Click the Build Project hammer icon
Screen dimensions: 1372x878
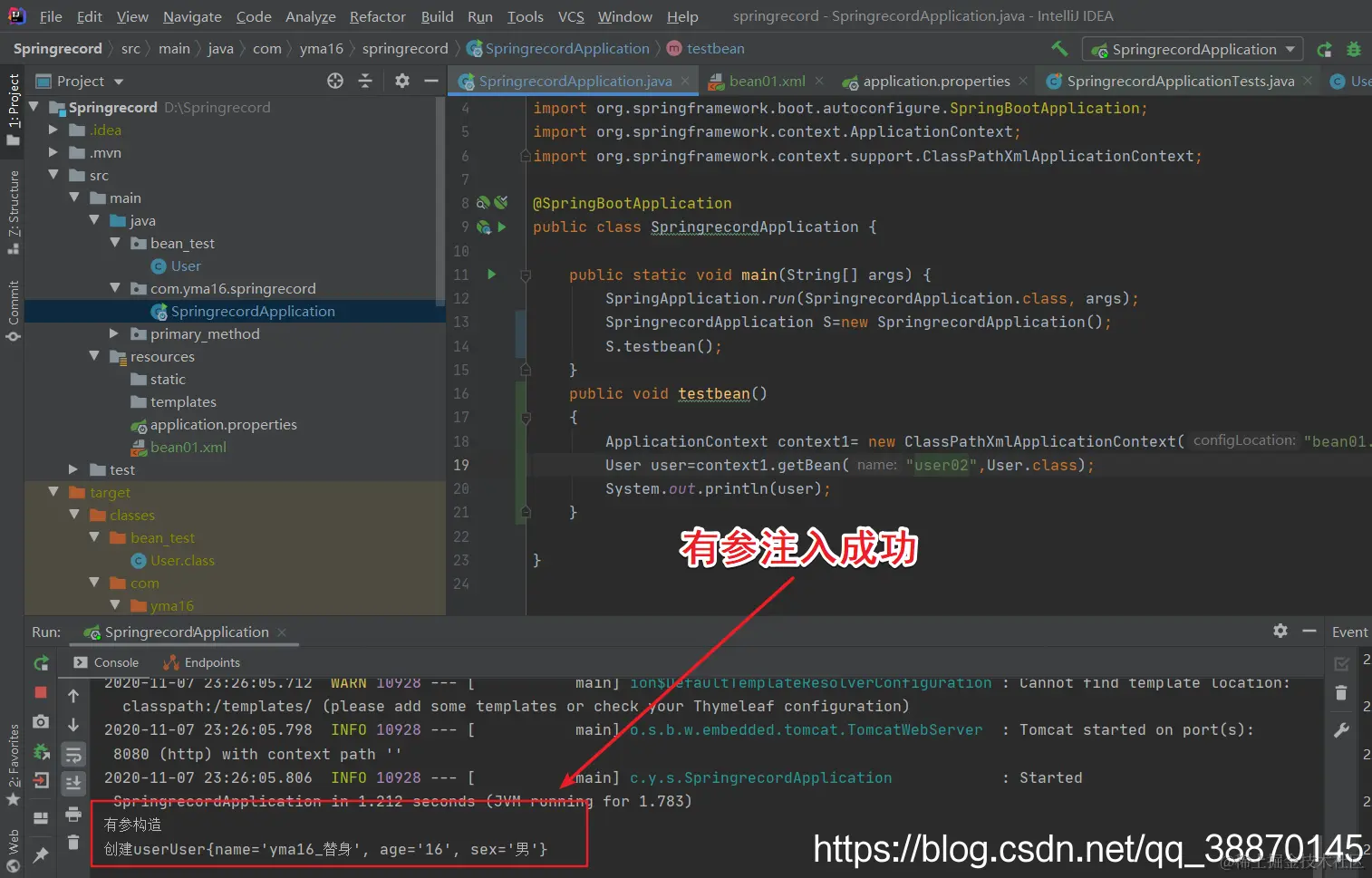pyautogui.click(x=1059, y=49)
